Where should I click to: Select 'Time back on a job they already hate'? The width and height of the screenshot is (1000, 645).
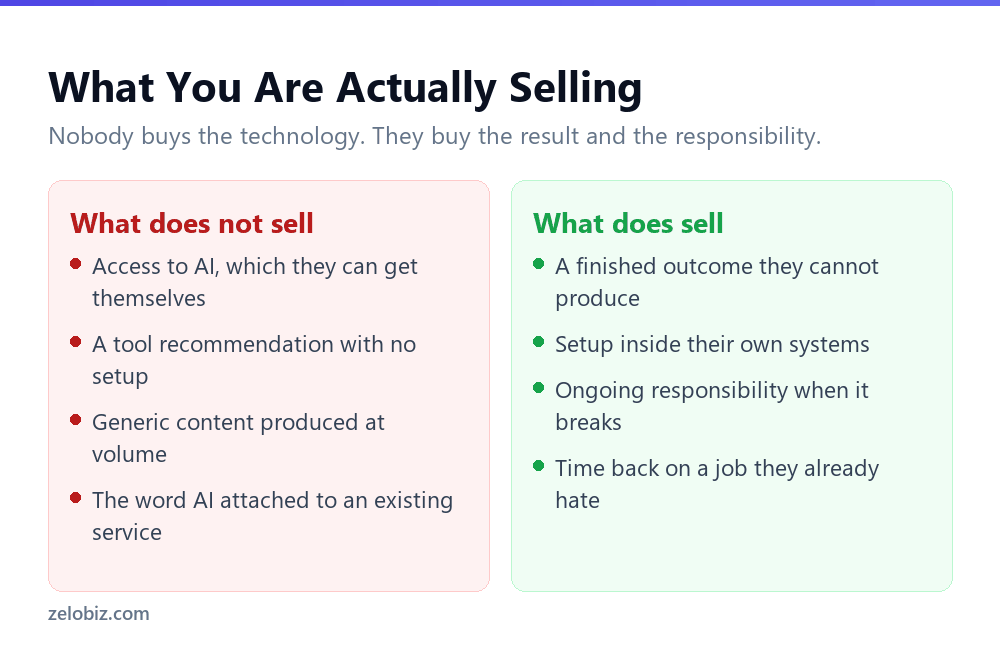point(717,484)
